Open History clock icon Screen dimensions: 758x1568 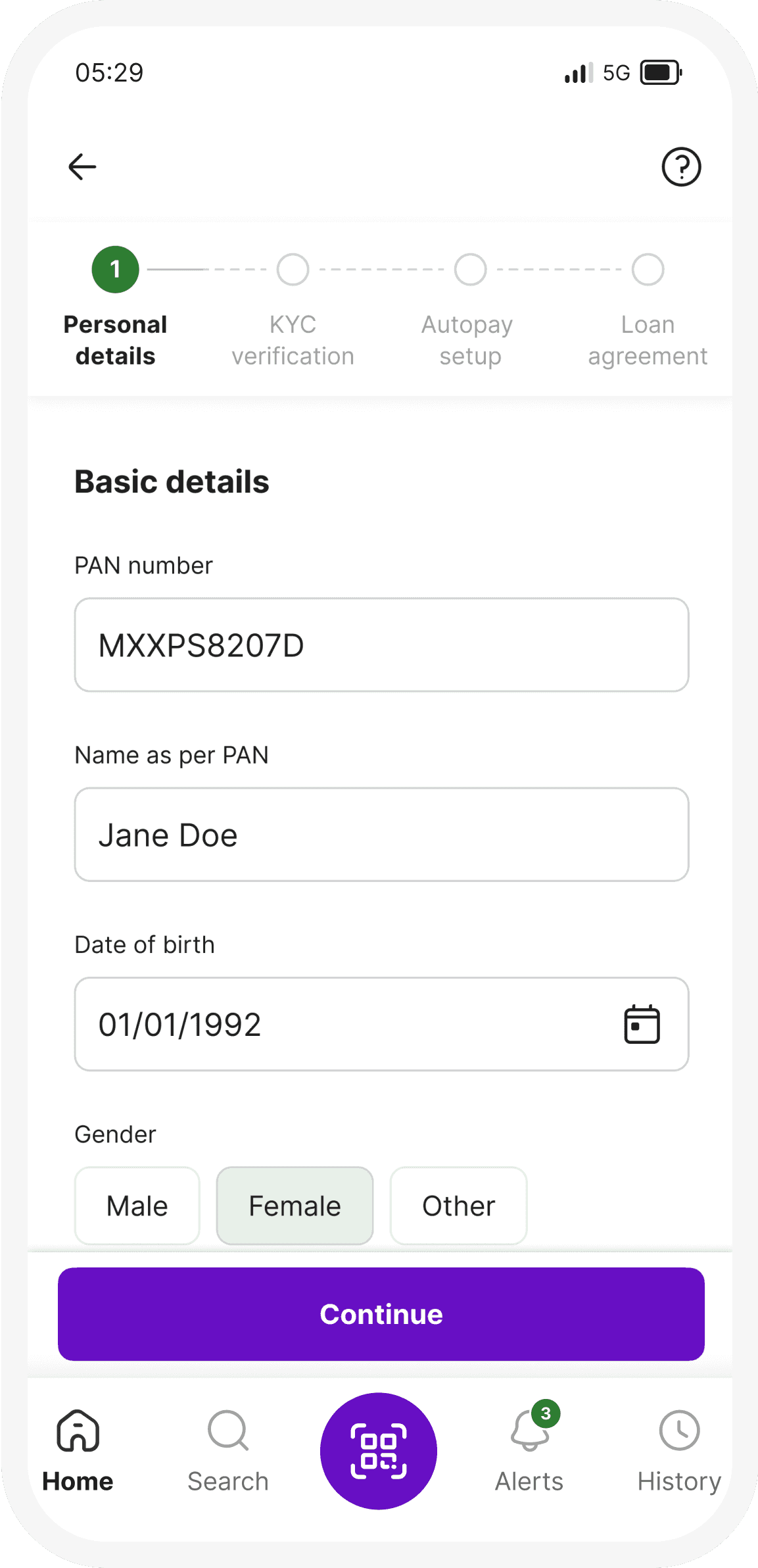pyautogui.click(x=679, y=1431)
